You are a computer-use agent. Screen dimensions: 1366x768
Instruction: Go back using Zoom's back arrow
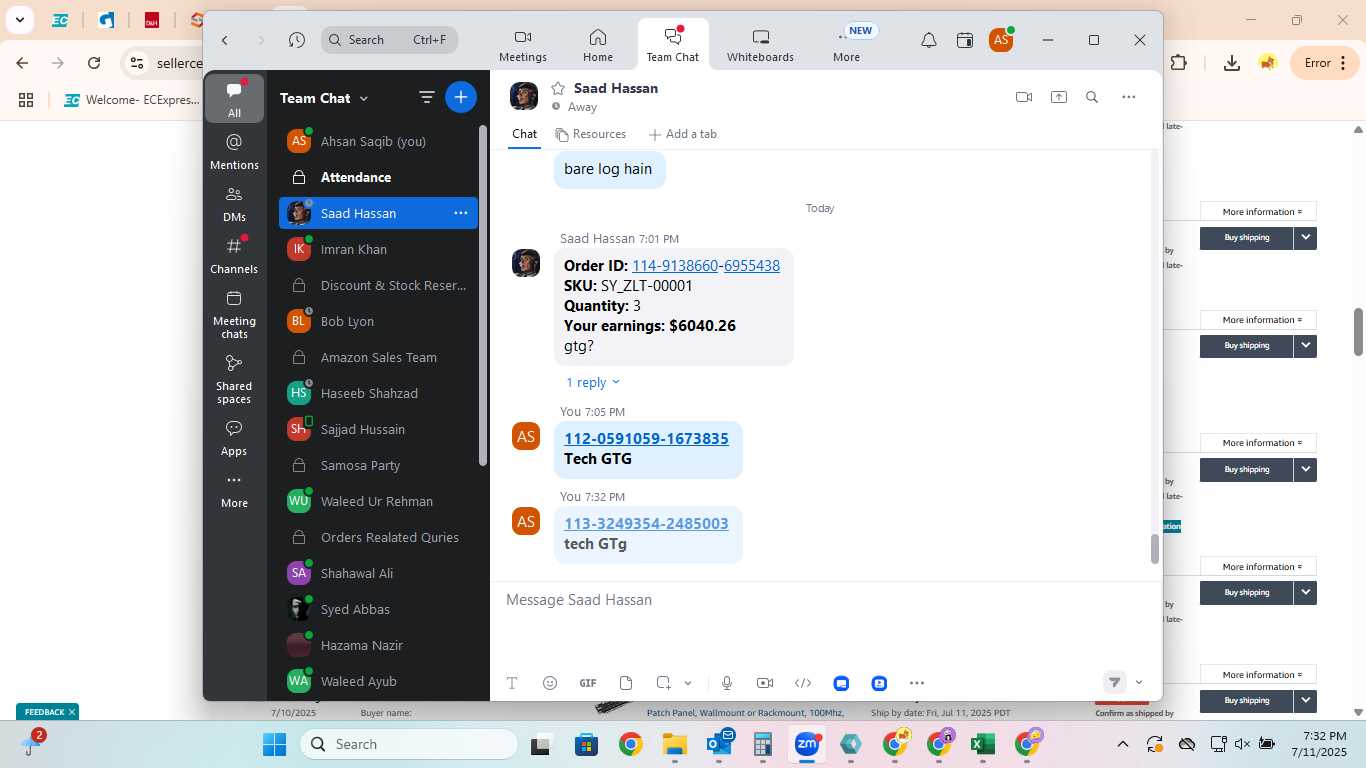click(x=225, y=40)
